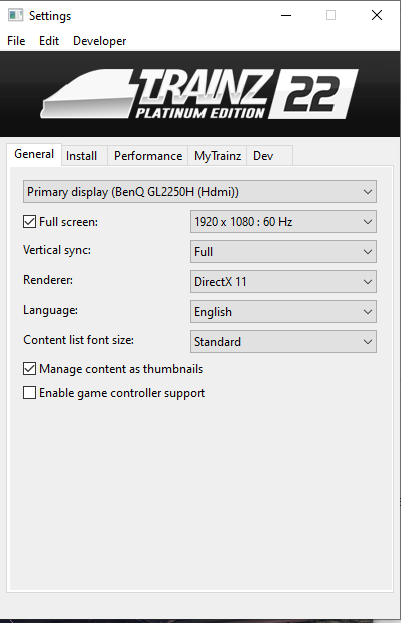Image resolution: width=401 pixels, height=623 pixels.
Task: Click the Language label
Action: pyautogui.click(x=50, y=310)
